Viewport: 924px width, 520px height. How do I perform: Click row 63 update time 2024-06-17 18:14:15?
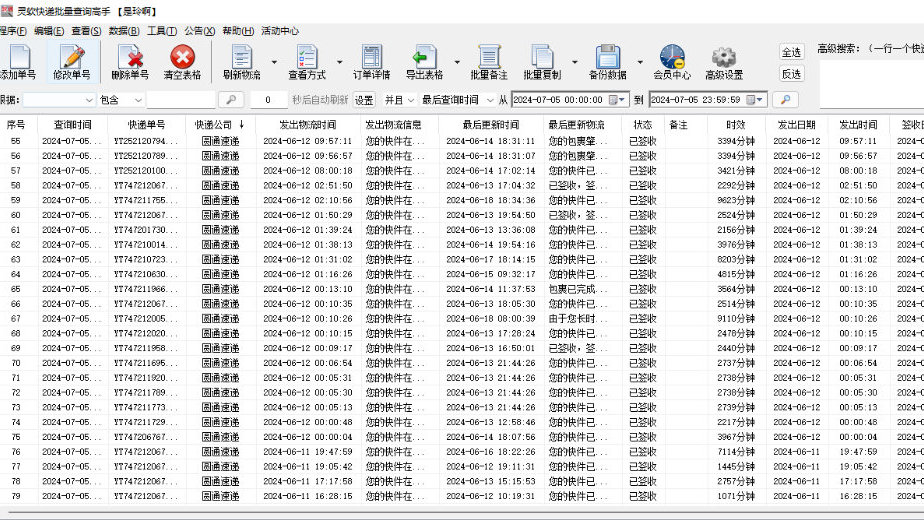click(491, 259)
